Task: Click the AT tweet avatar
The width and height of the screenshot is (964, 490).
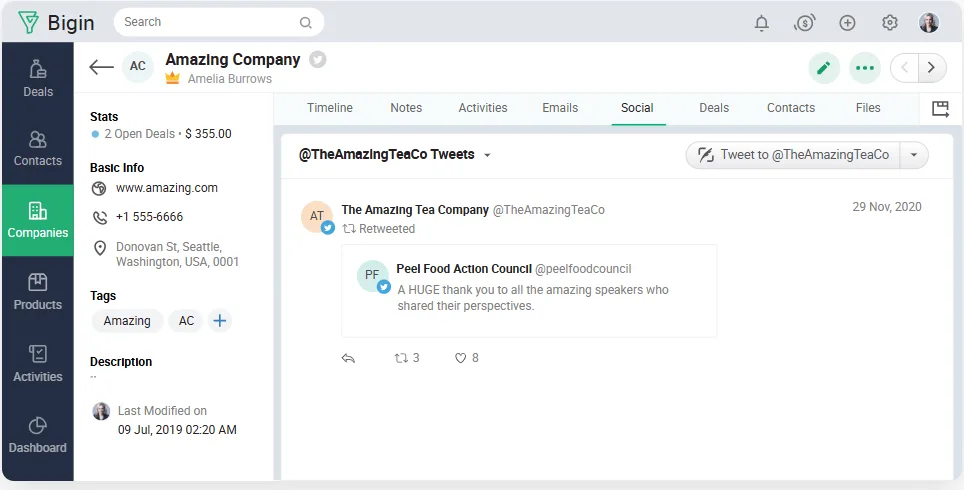Action: (317, 216)
